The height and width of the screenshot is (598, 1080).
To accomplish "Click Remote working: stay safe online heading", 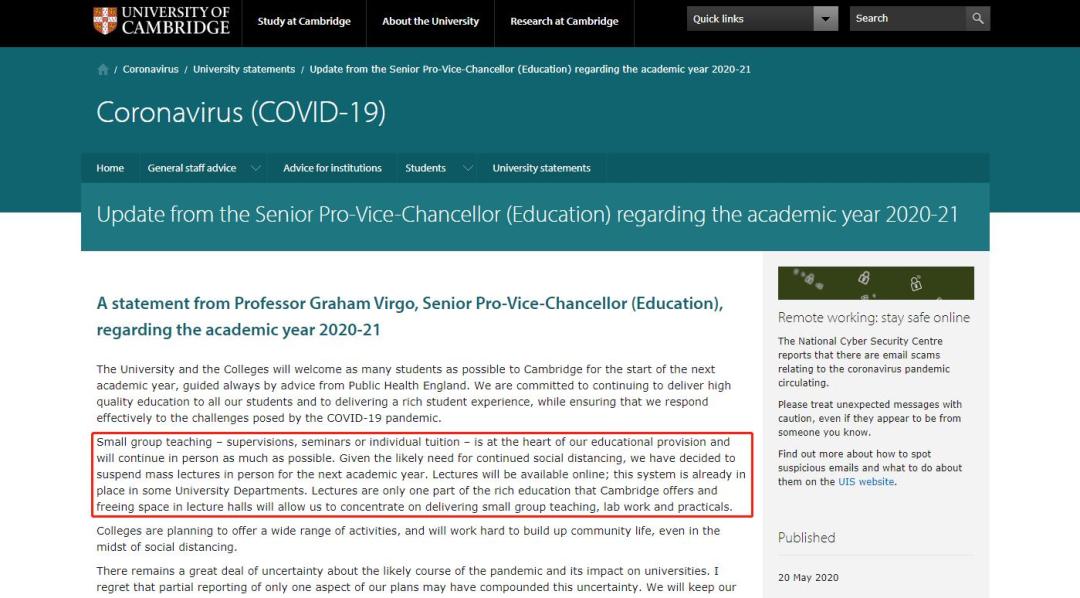I will point(873,318).
